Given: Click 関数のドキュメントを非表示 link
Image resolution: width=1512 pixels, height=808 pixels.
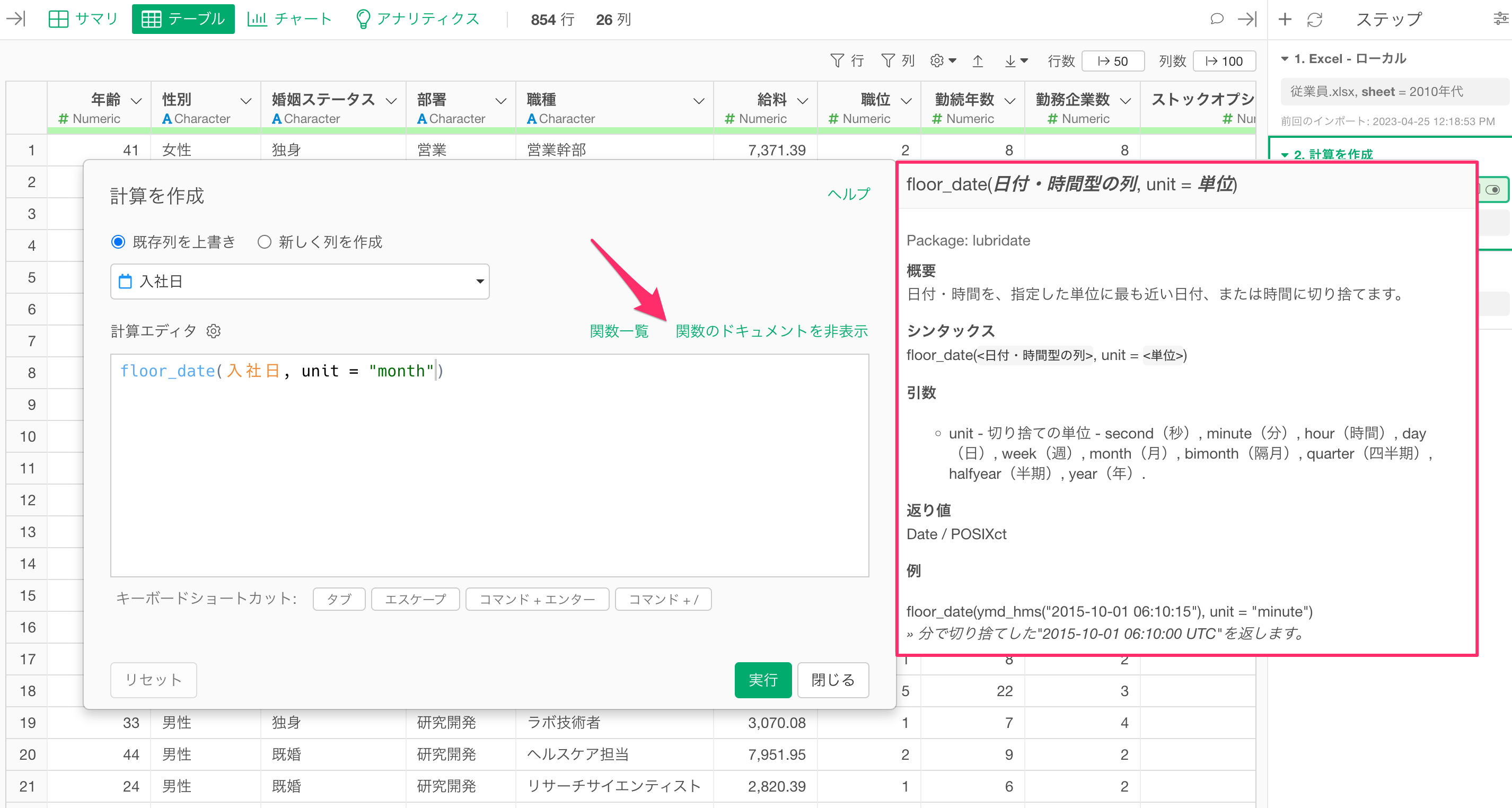Looking at the screenshot, I should click(x=771, y=331).
